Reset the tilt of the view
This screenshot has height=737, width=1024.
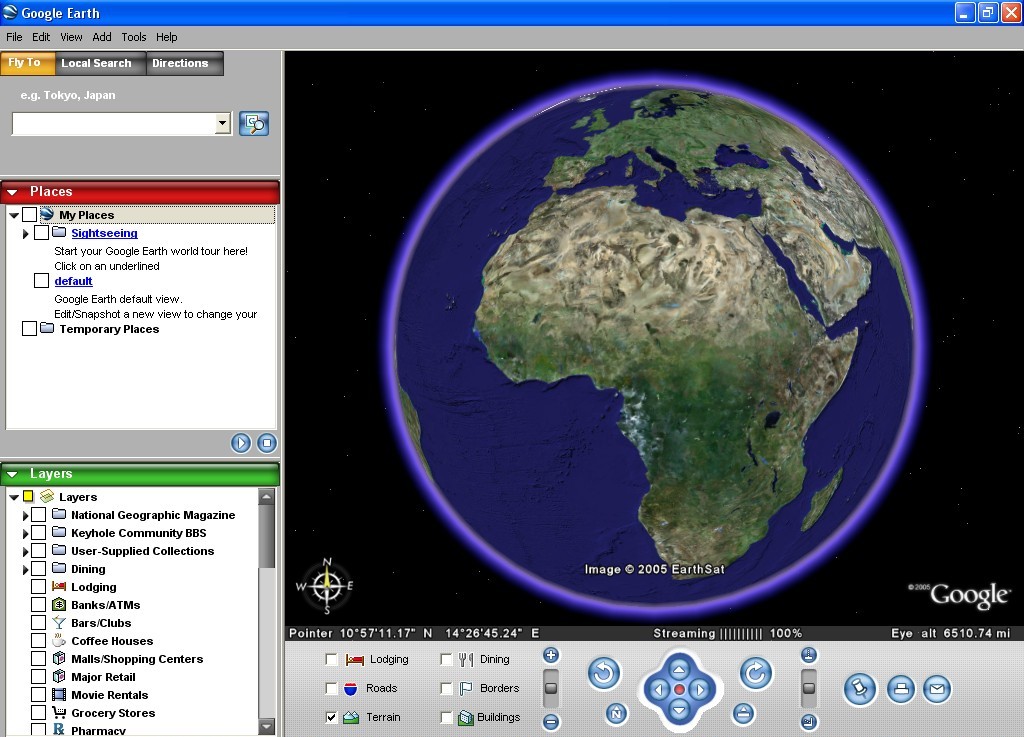(x=743, y=713)
